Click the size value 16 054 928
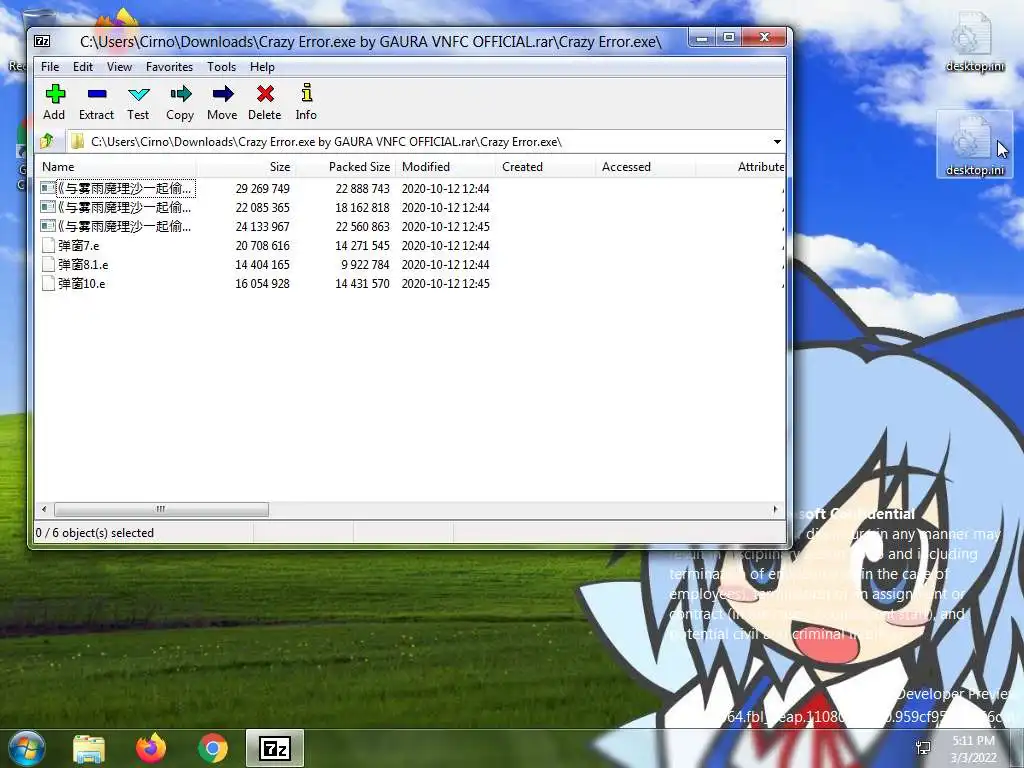 [x=263, y=283]
